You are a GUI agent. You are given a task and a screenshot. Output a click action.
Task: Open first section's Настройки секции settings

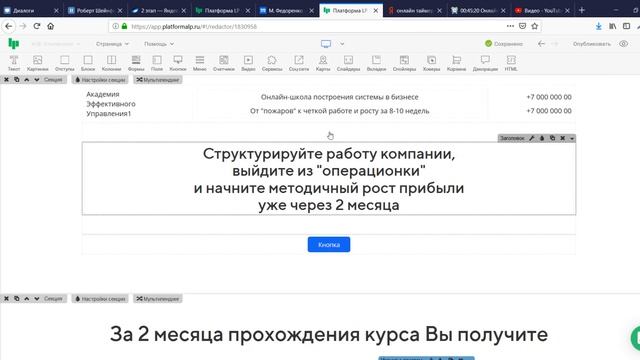(x=100, y=80)
